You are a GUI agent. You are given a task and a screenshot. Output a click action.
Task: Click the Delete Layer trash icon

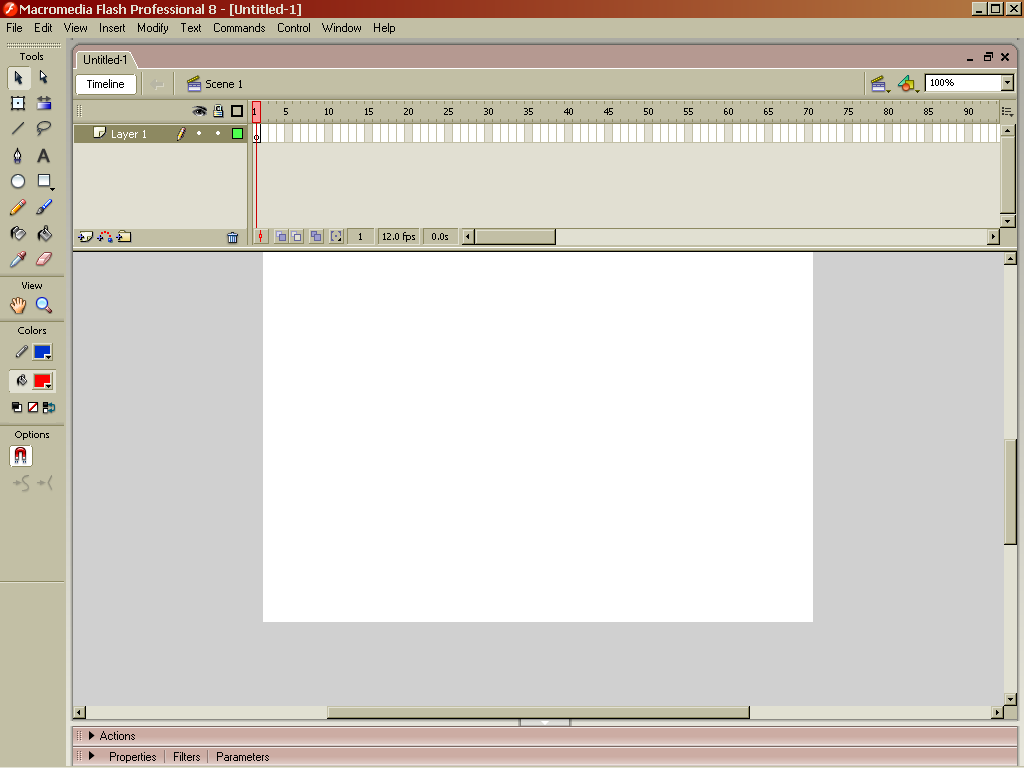tap(232, 238)
